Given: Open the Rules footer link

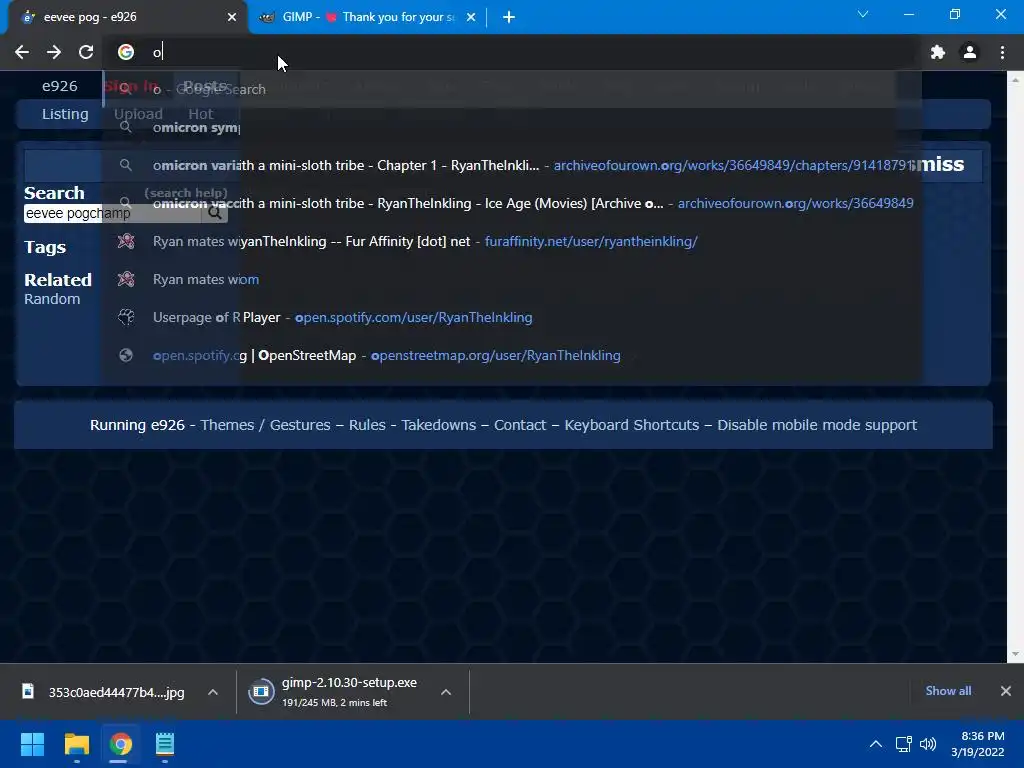Looking at the screenshot, I should point(367,425).
